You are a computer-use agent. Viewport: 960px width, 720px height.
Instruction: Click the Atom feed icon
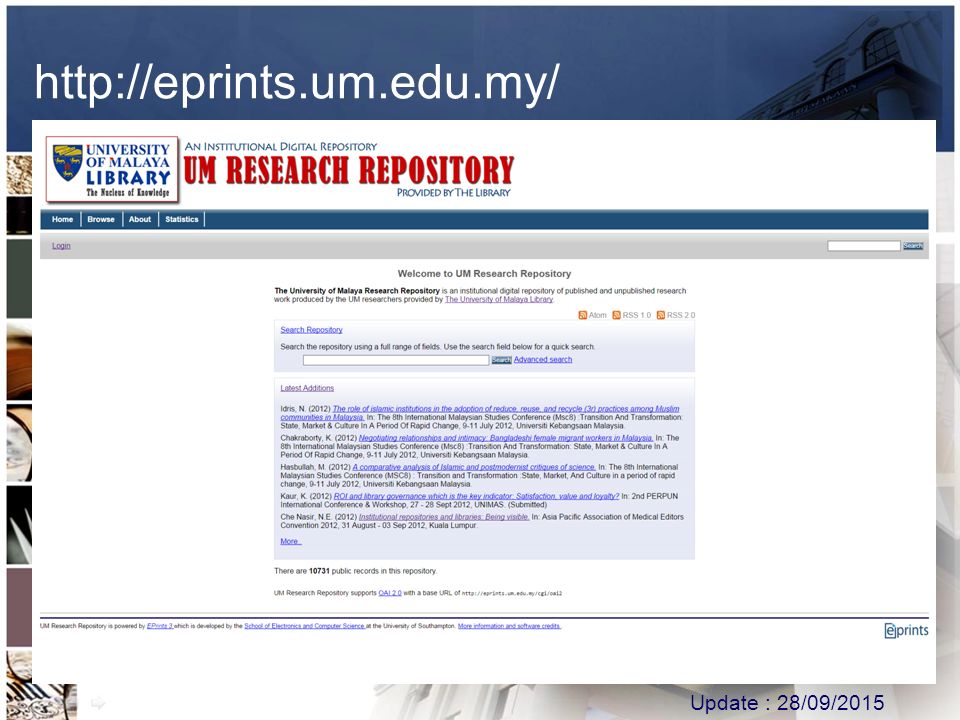point(583,315)
